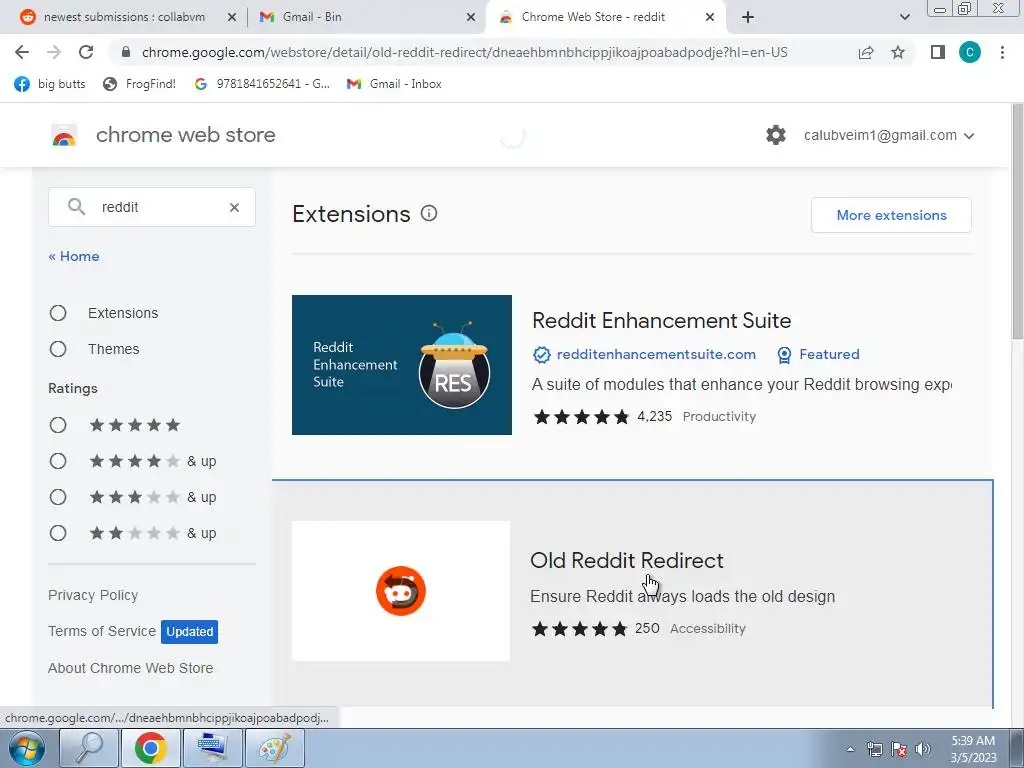Select the five-star rating filter
Screen dimensions: 1024x768
(x=58, y=425)
